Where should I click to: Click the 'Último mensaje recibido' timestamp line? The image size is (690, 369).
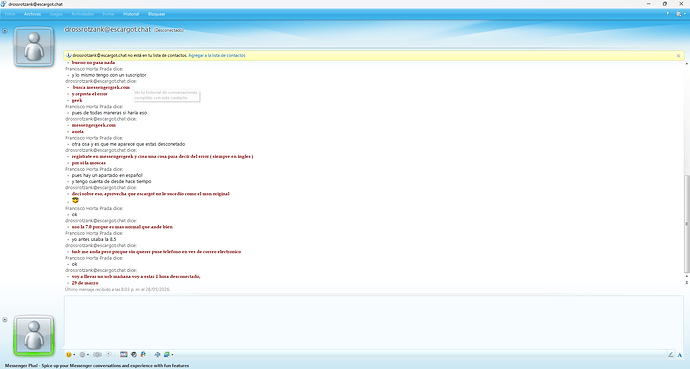pos(117,289)
